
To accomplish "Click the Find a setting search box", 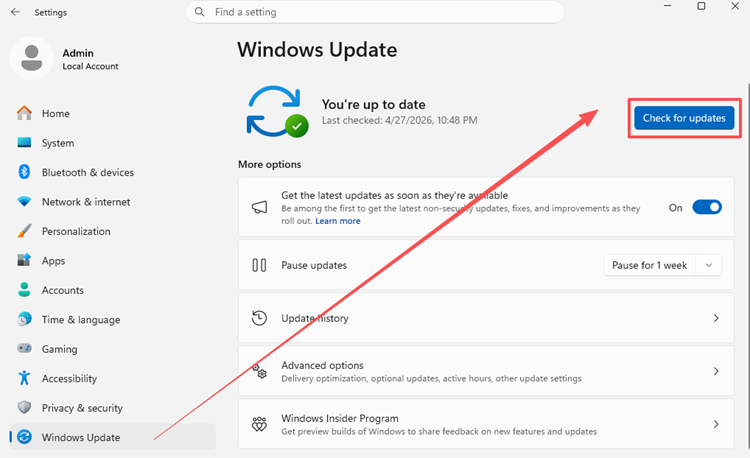I will [375, 12].
